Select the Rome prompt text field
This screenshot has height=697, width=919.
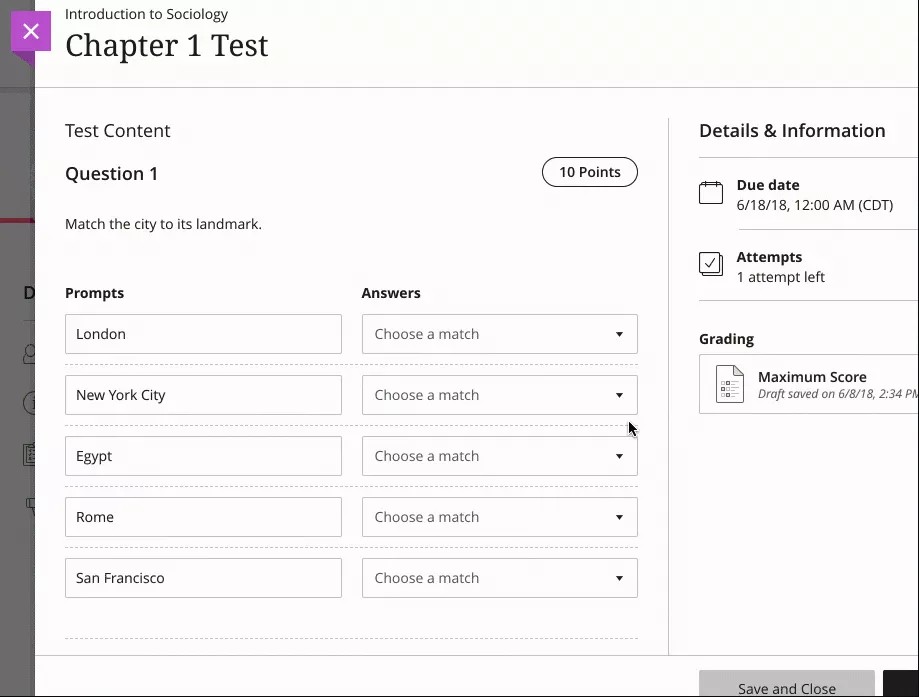[x=203, y=516]
